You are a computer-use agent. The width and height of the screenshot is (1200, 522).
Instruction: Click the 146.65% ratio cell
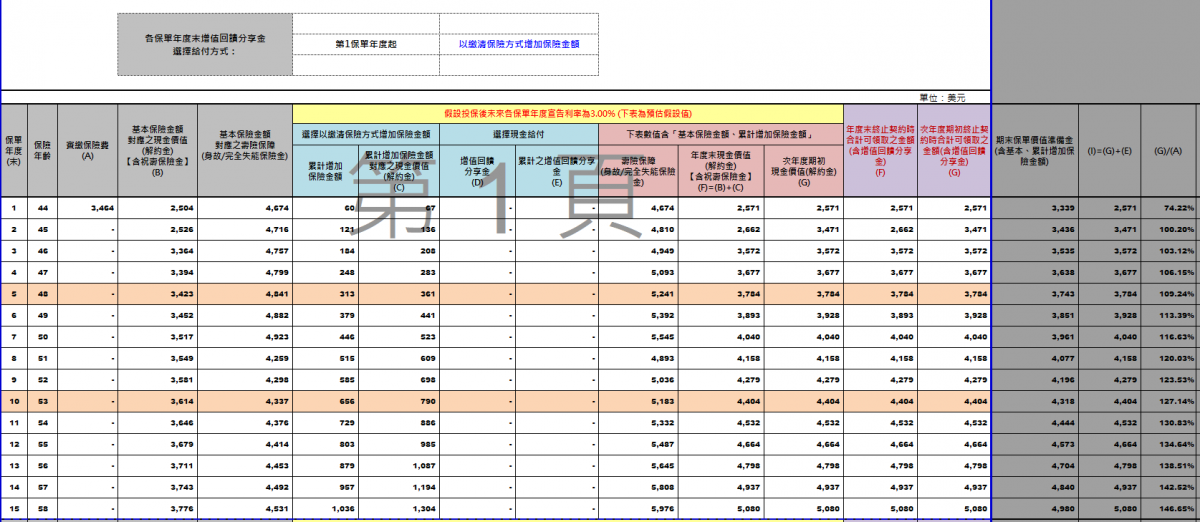tap(1169, 509)
